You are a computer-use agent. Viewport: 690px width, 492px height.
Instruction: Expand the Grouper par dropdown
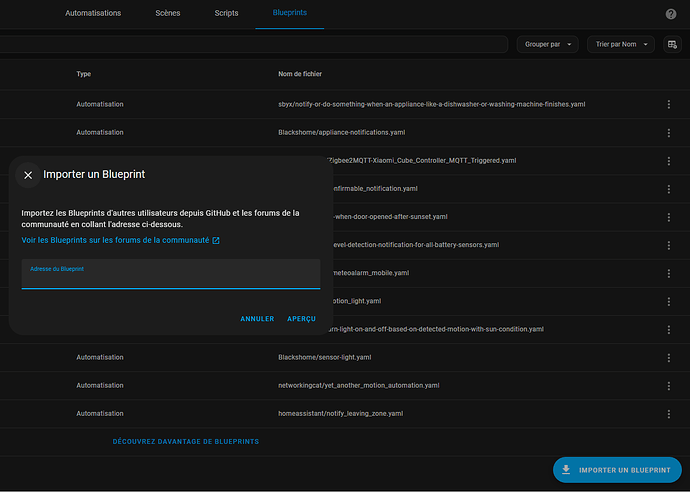click(x=548, y=44)
